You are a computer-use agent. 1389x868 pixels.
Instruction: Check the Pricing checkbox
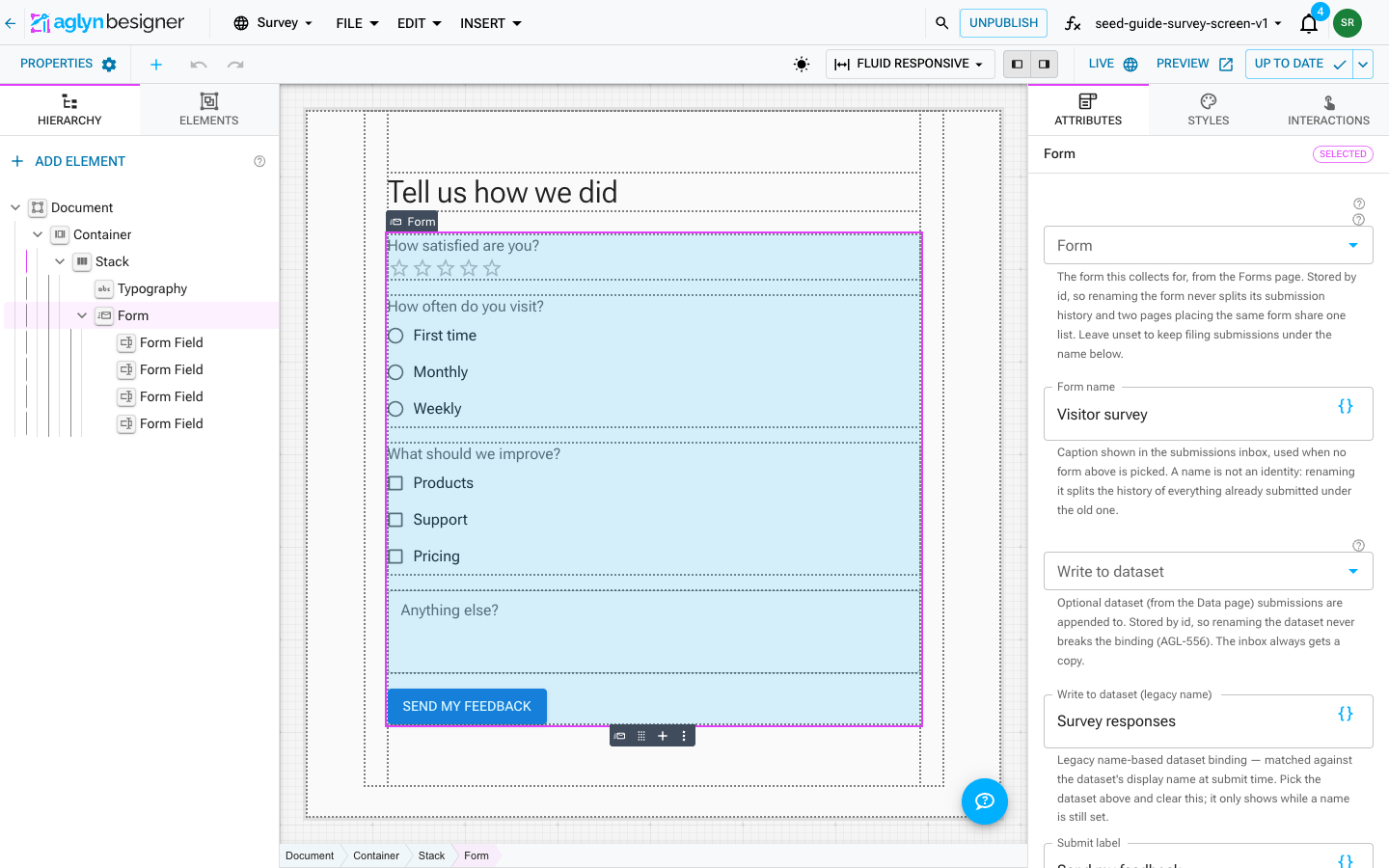(395, 556)
